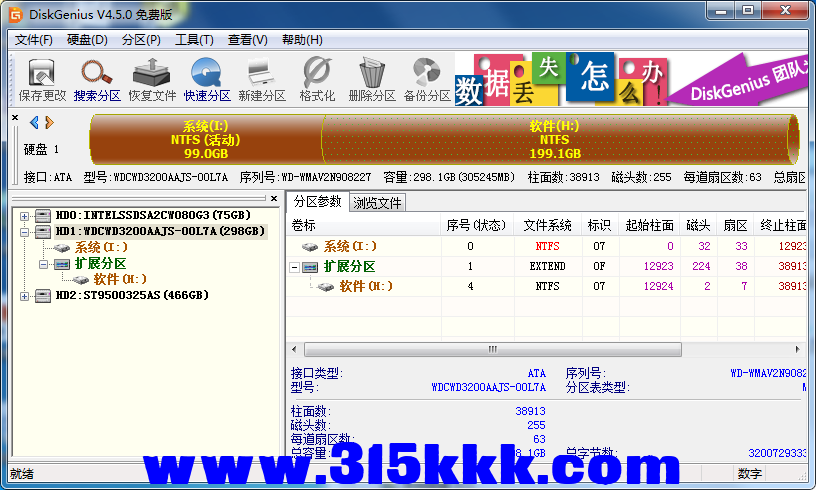Click the table horizontal scrollbar thumb
Viewport: 816px width, 490px height.
point(492,349)
